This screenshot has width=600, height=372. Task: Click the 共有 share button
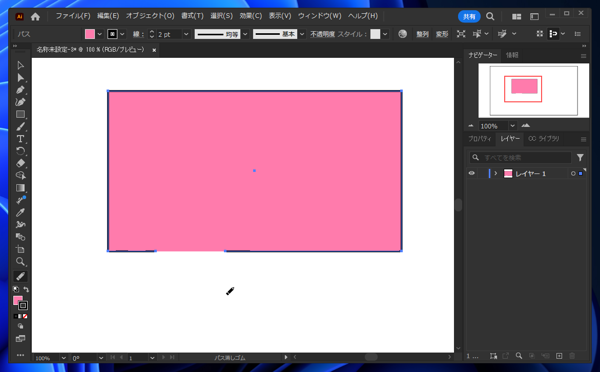pos(469,16)
